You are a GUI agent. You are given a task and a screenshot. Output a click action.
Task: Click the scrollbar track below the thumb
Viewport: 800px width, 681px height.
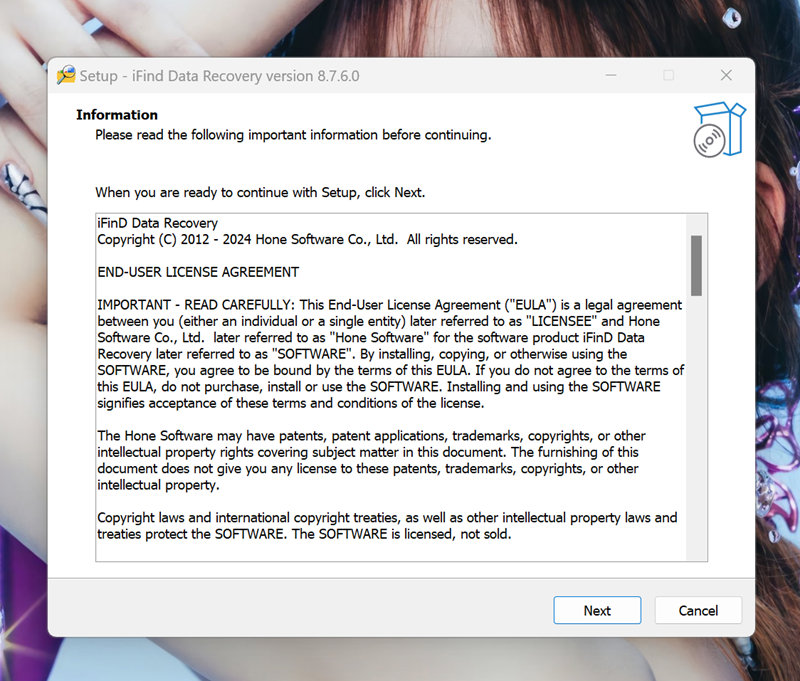tap(696, 420)
